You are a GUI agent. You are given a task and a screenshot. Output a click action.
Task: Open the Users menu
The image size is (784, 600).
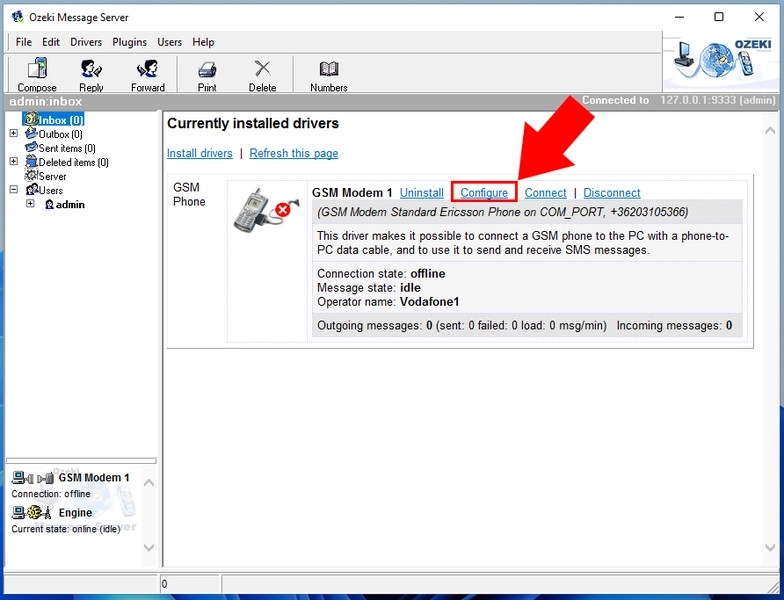point(170,42)
